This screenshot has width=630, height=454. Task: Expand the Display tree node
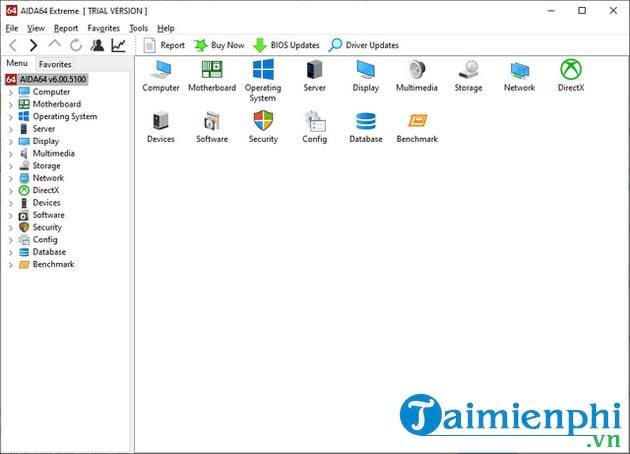tap(11, 142)
